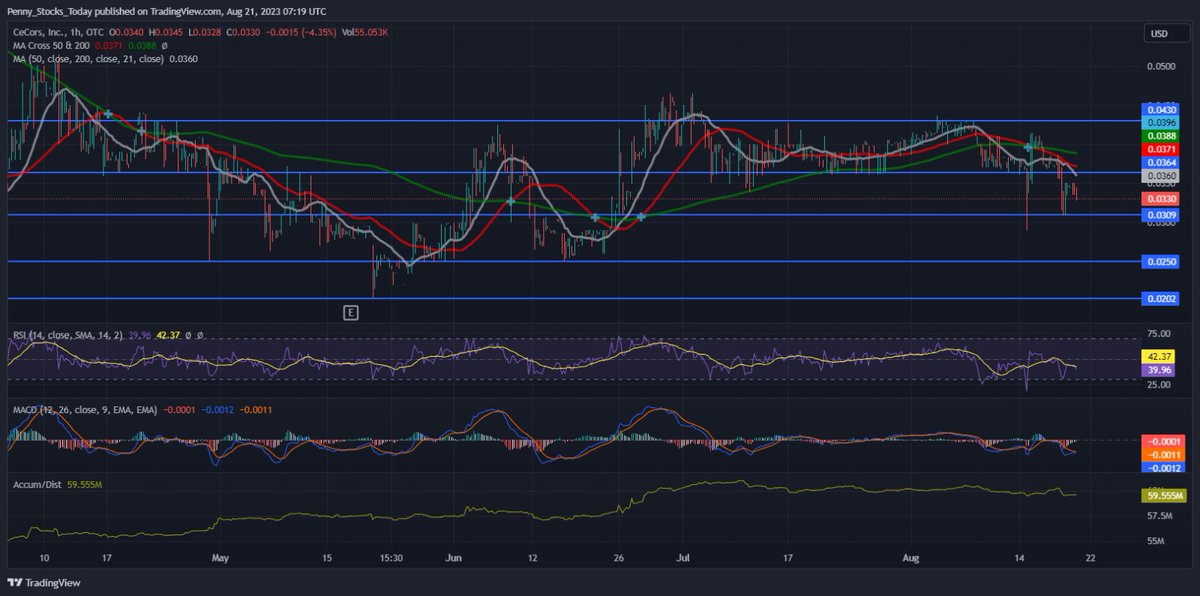The height and width of the screenshot is (596, 1200).
Task: Click the 'Jul' label on time axis
Action: [x=685, y=558]
